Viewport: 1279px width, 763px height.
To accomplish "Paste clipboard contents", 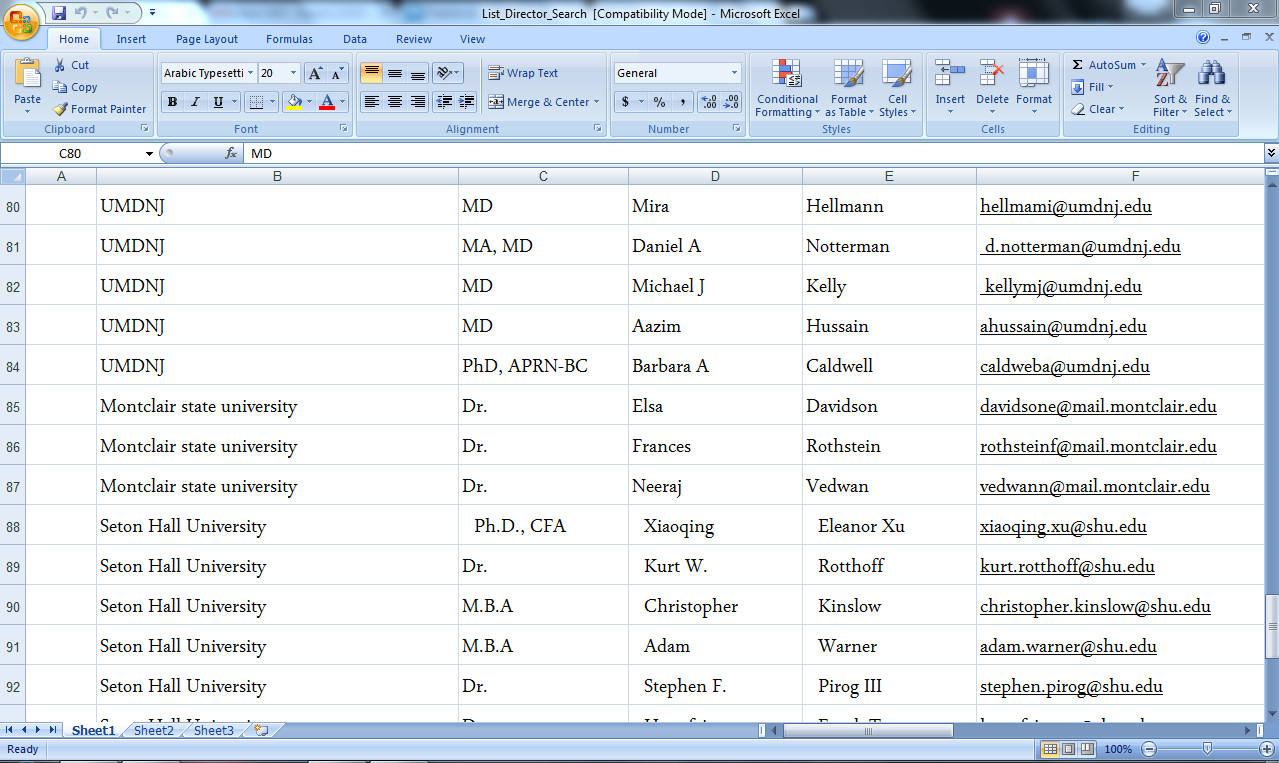I will 28,82.
